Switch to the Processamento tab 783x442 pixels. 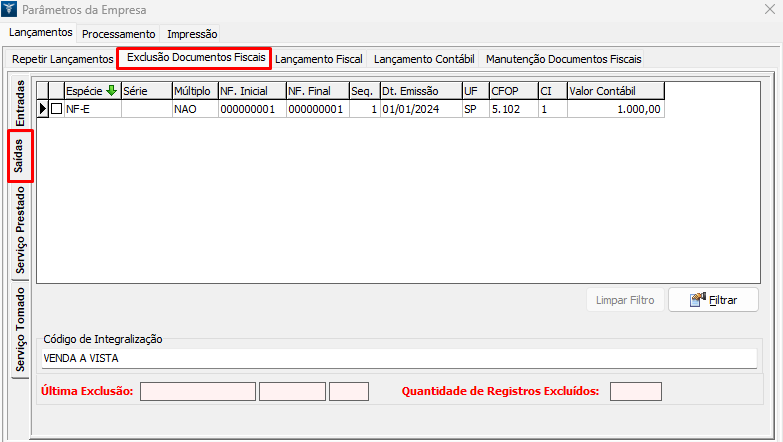[119, 34]
